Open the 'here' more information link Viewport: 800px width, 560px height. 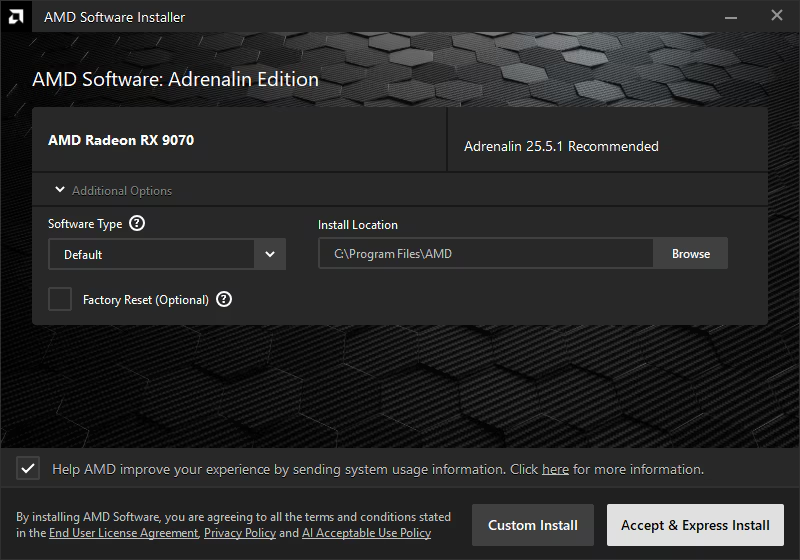point(555,469)
